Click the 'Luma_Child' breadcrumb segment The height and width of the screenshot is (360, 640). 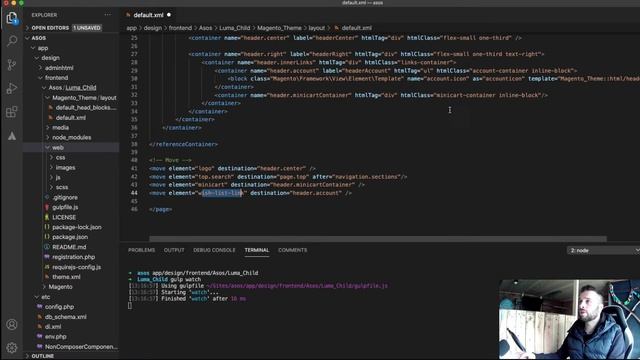click(234, 28)
